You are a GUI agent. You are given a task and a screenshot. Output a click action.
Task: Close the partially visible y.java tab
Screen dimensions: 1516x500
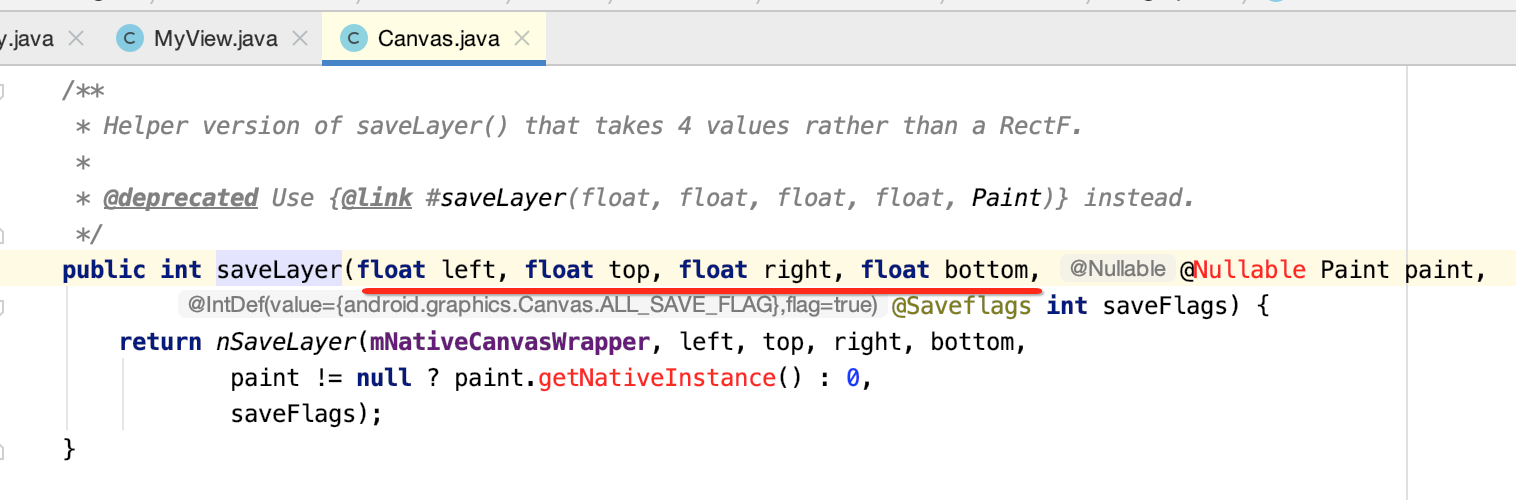[74, 40]
